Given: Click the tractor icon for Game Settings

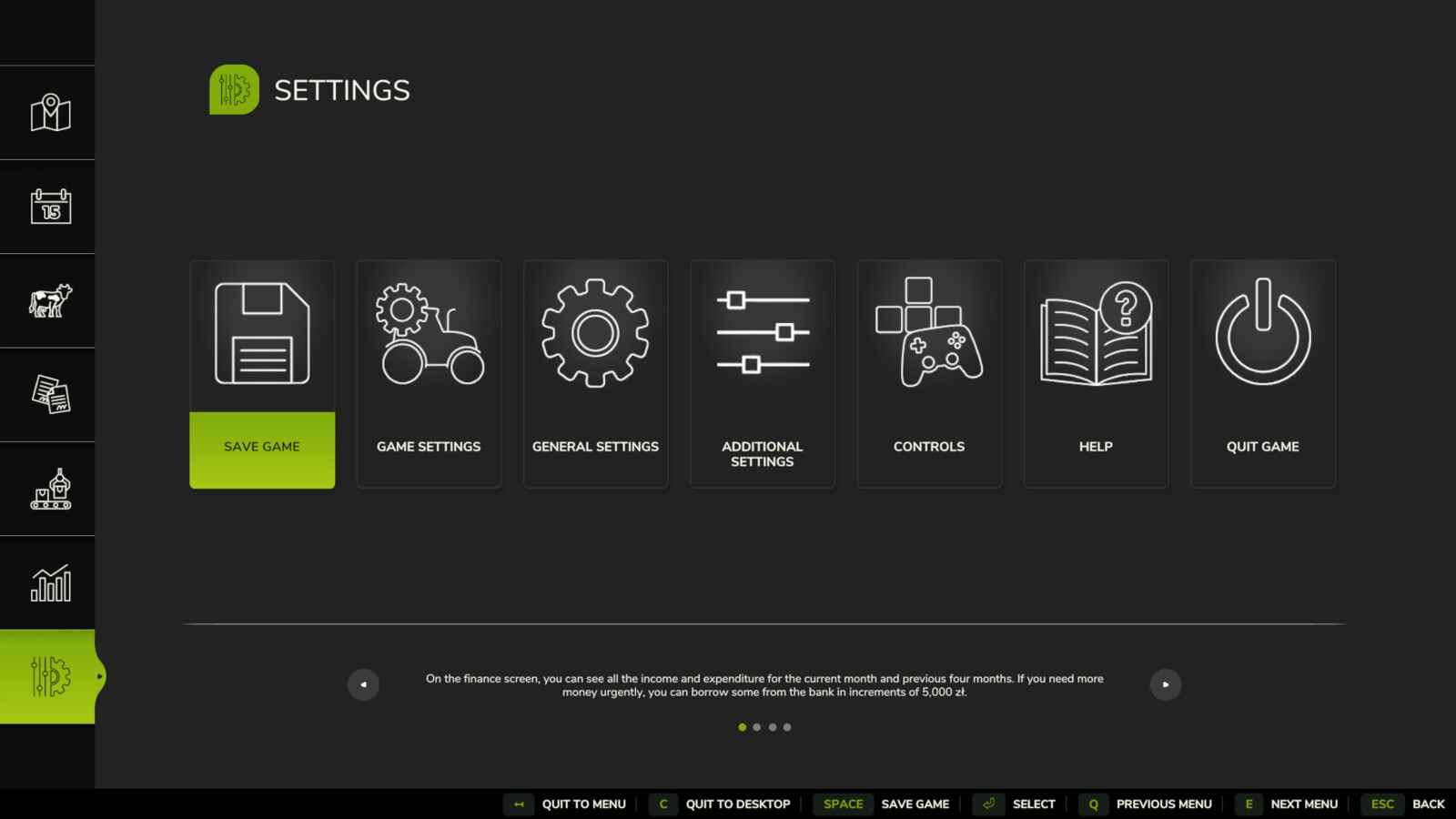Looking at the screenshot, I should (429, 332).
